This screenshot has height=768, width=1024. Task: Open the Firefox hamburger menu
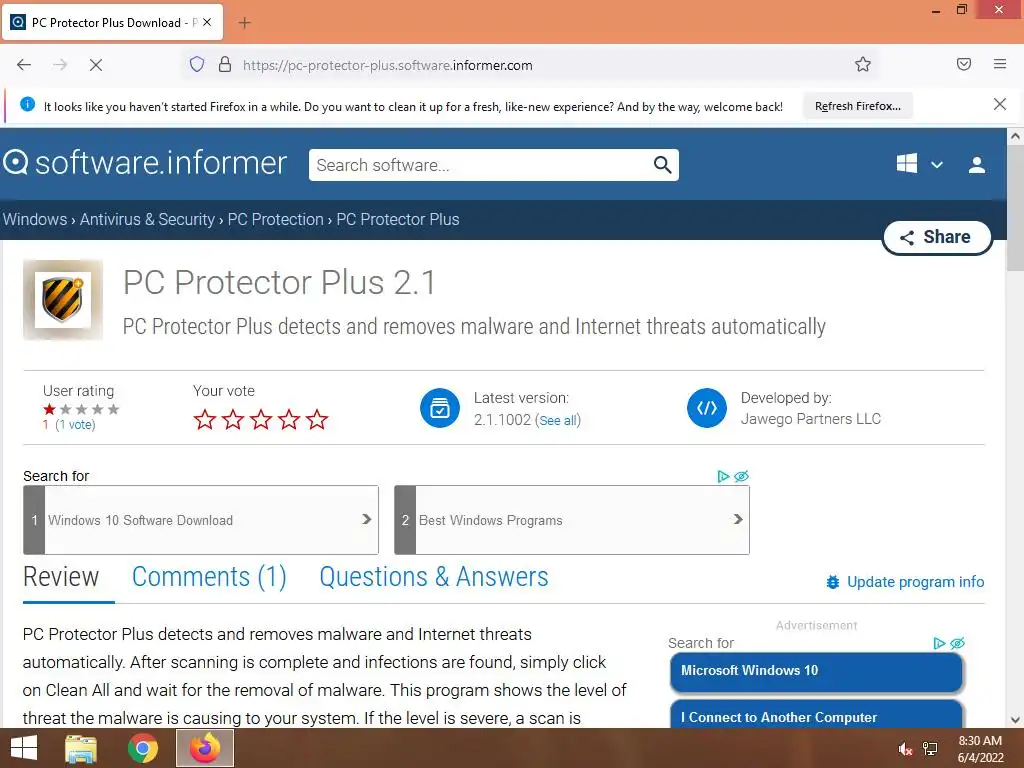(x=999, y=64)
